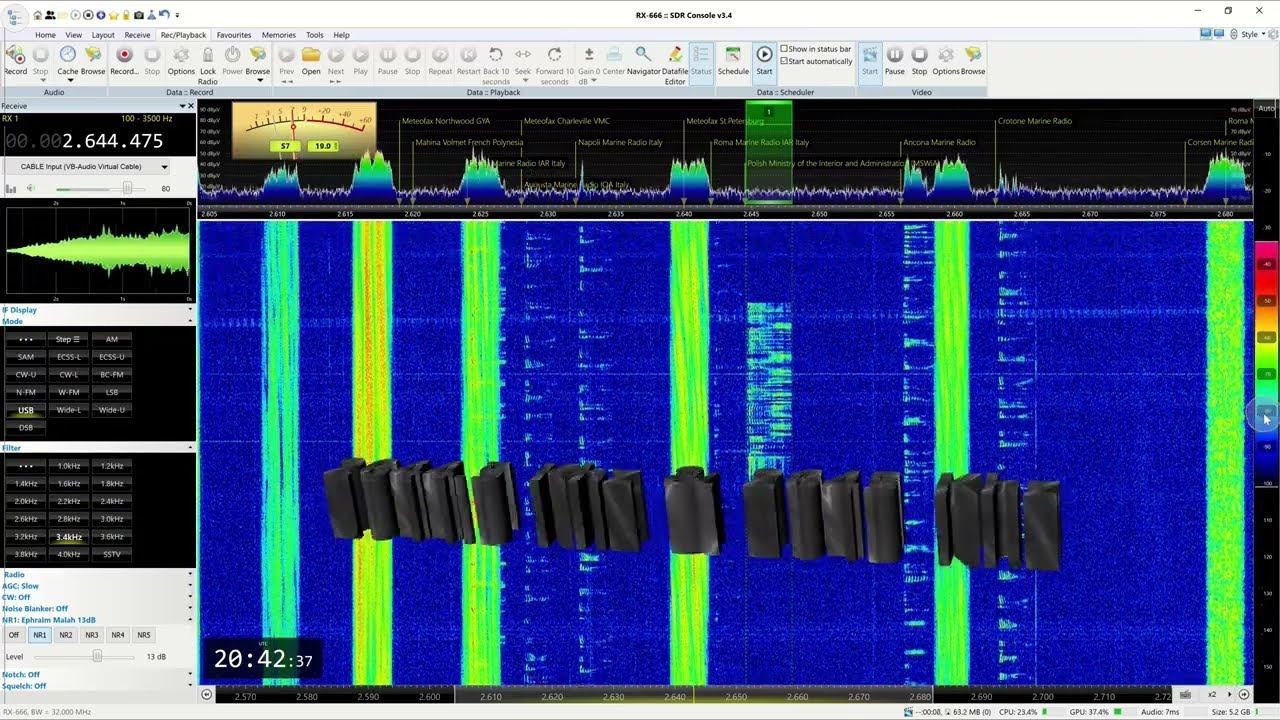Select NR2 noise reduction mode
The height and width of the screenshot is (720, 1280).
coord(66,635)
